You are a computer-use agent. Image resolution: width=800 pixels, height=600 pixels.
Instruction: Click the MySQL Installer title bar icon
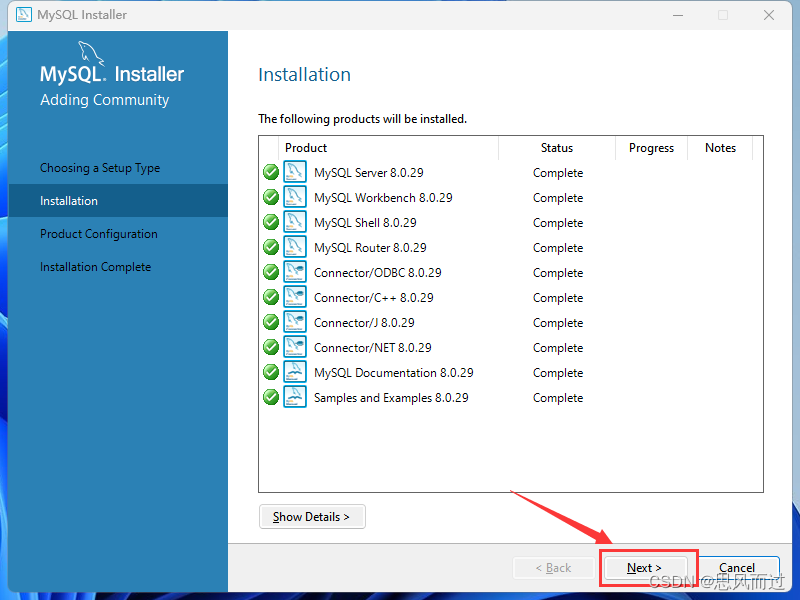pos(23,15)
